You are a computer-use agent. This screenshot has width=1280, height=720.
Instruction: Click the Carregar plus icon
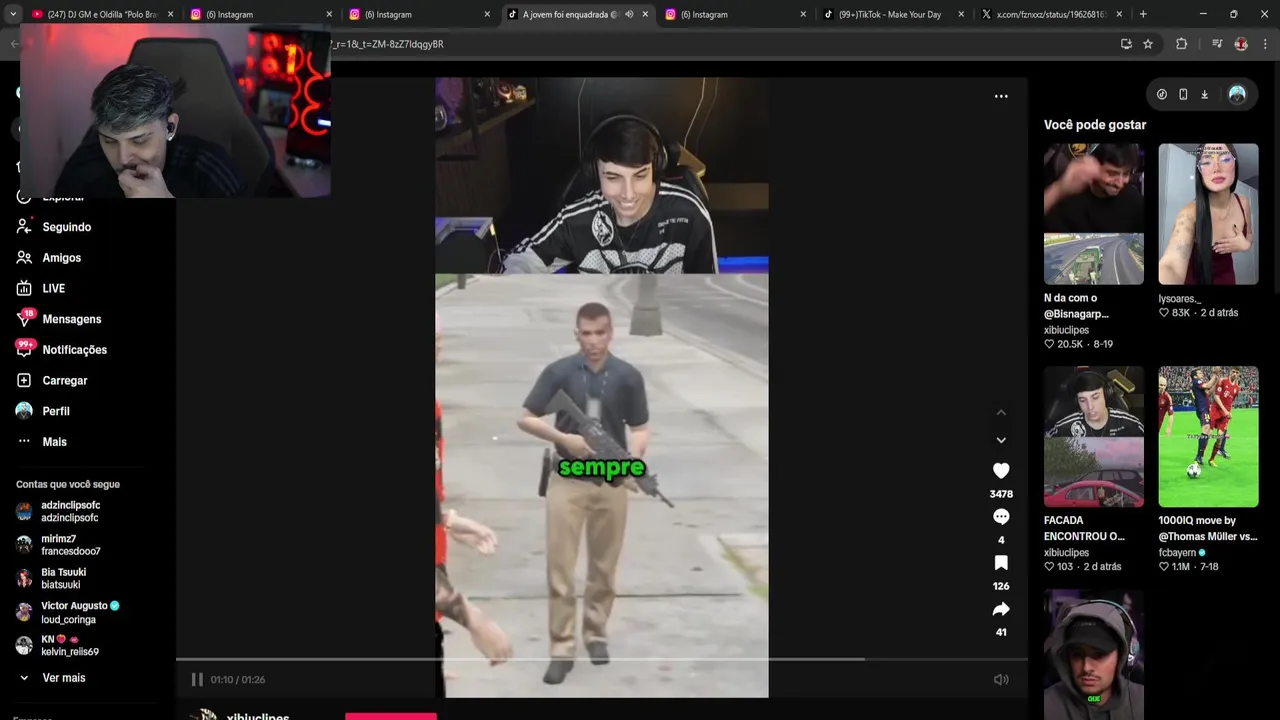click(x=24, y=381)
